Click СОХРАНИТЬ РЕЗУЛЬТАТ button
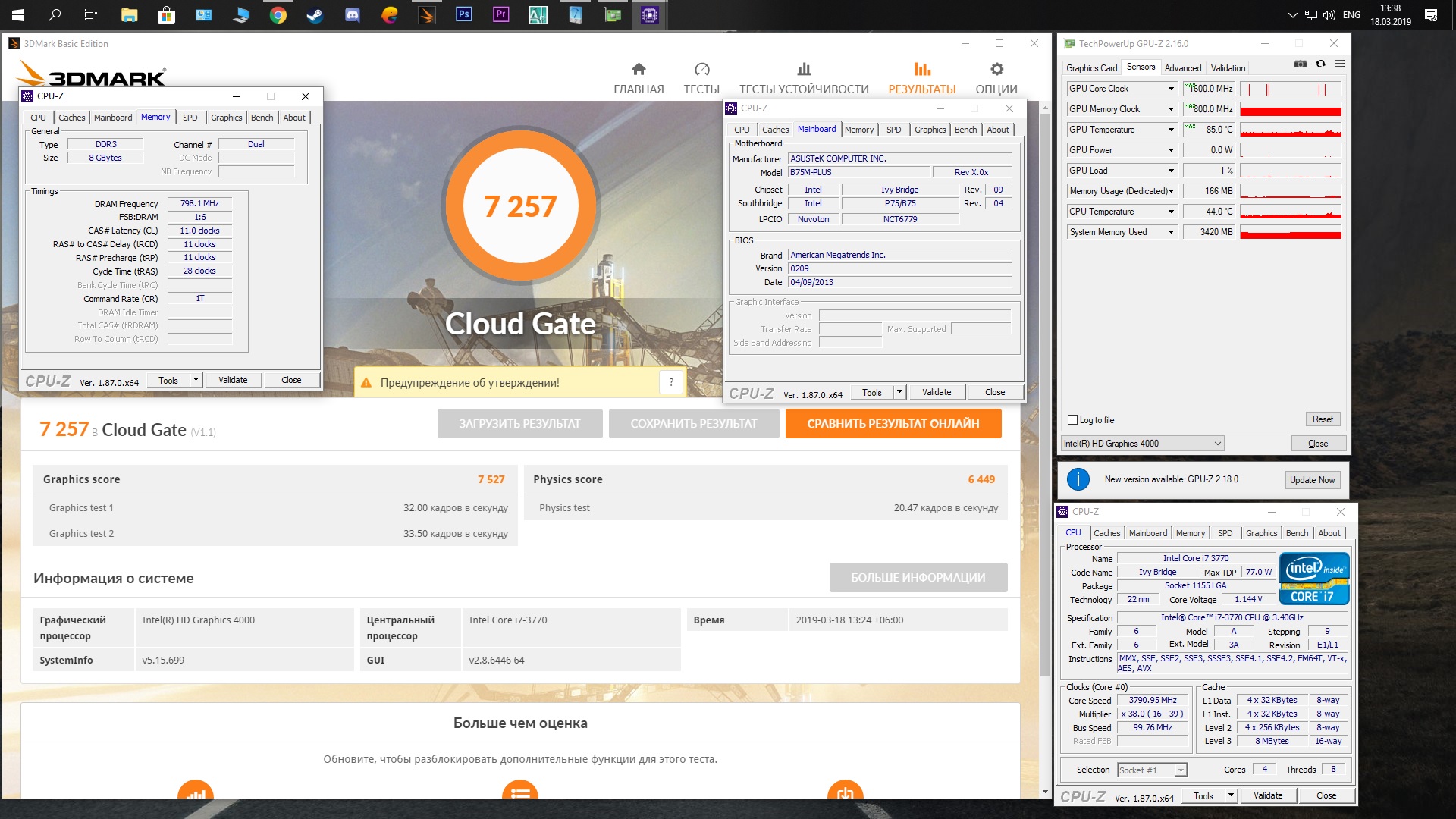This screenshot has height=819, width=1456. 694,424
